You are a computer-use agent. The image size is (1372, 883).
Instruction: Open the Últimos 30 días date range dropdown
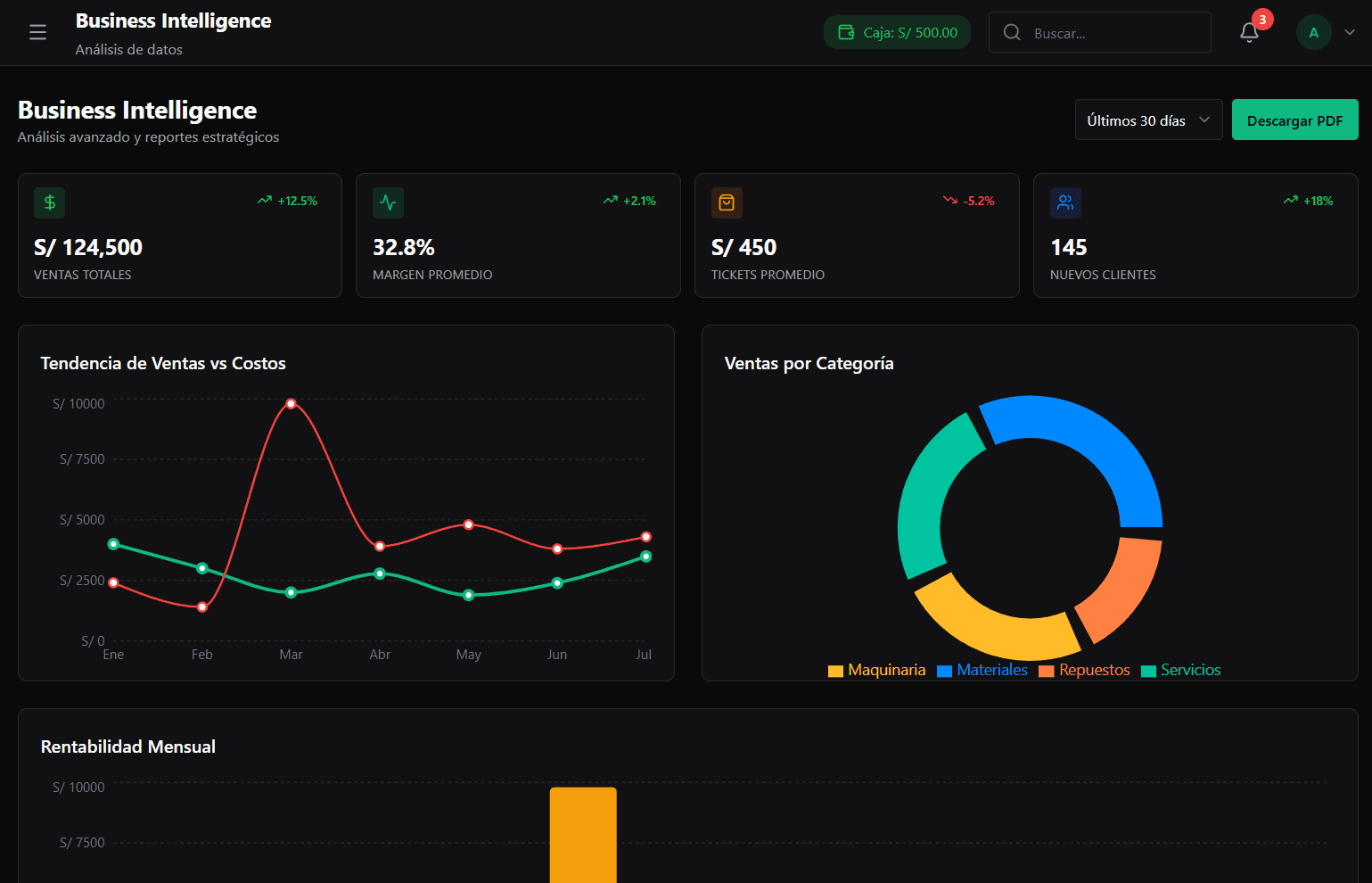(1148, 120)
